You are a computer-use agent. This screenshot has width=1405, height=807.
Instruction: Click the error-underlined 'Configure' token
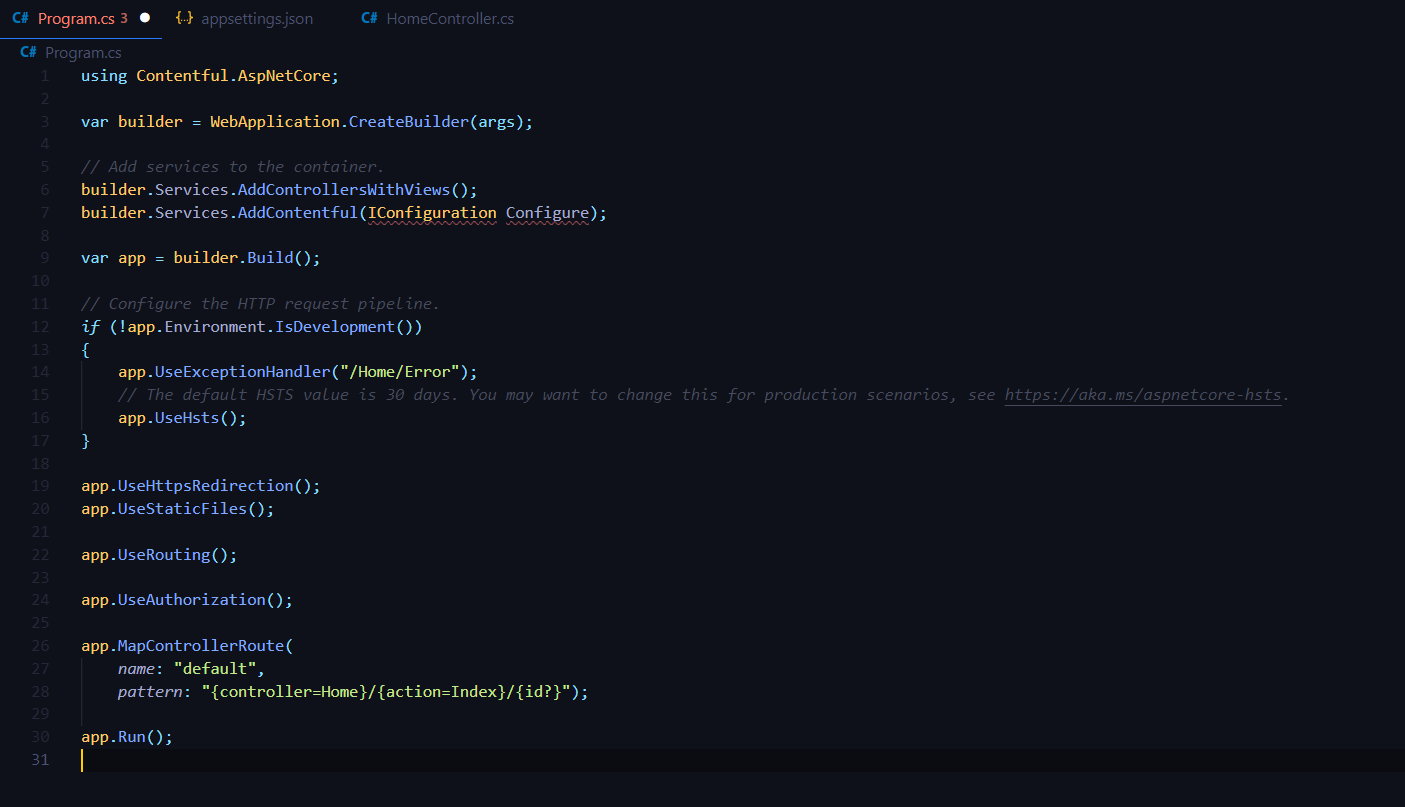click(547, 213)
